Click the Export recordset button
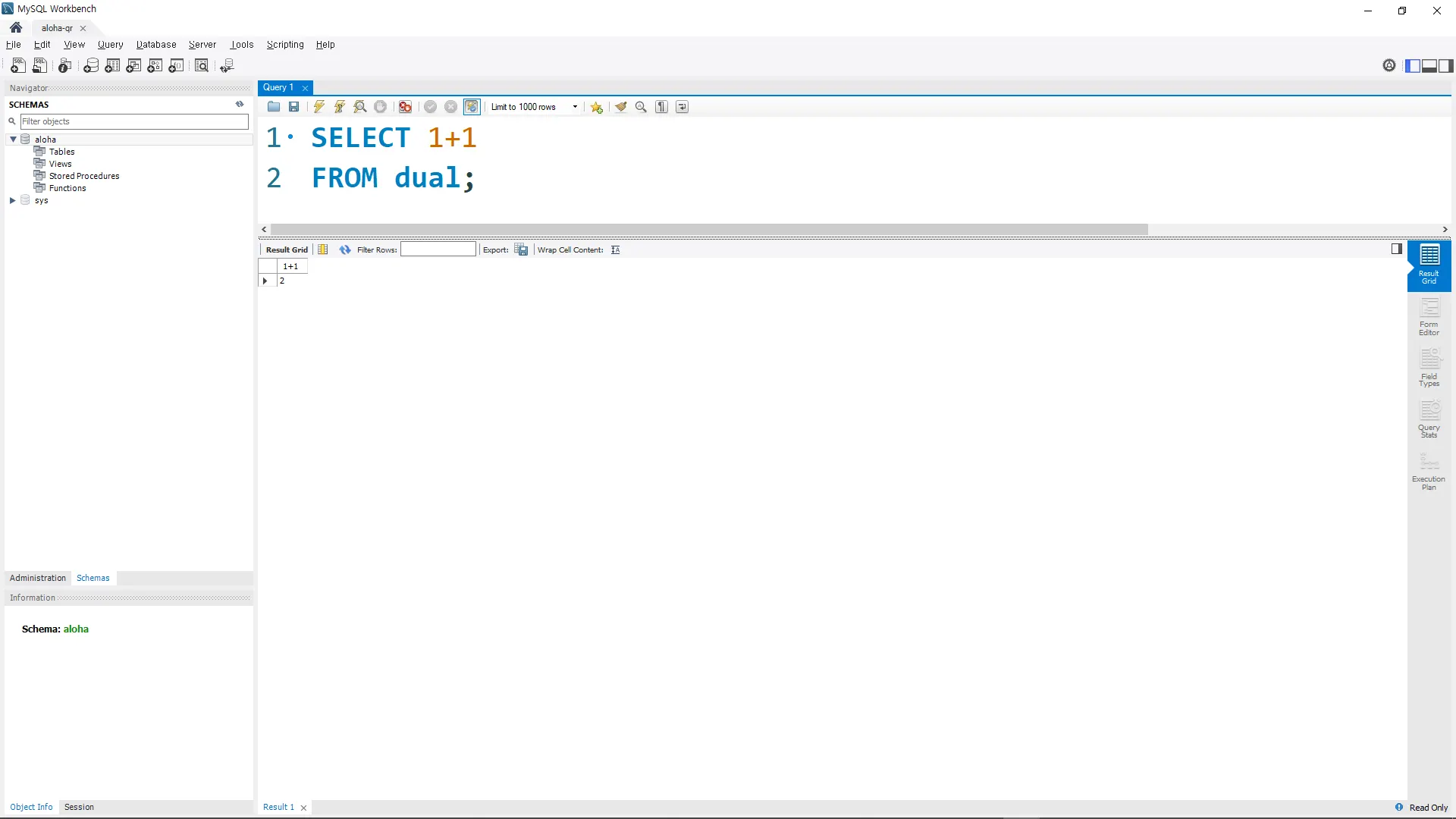The width and height of the screenshot is (1456, 819). (x=521, y=249)
